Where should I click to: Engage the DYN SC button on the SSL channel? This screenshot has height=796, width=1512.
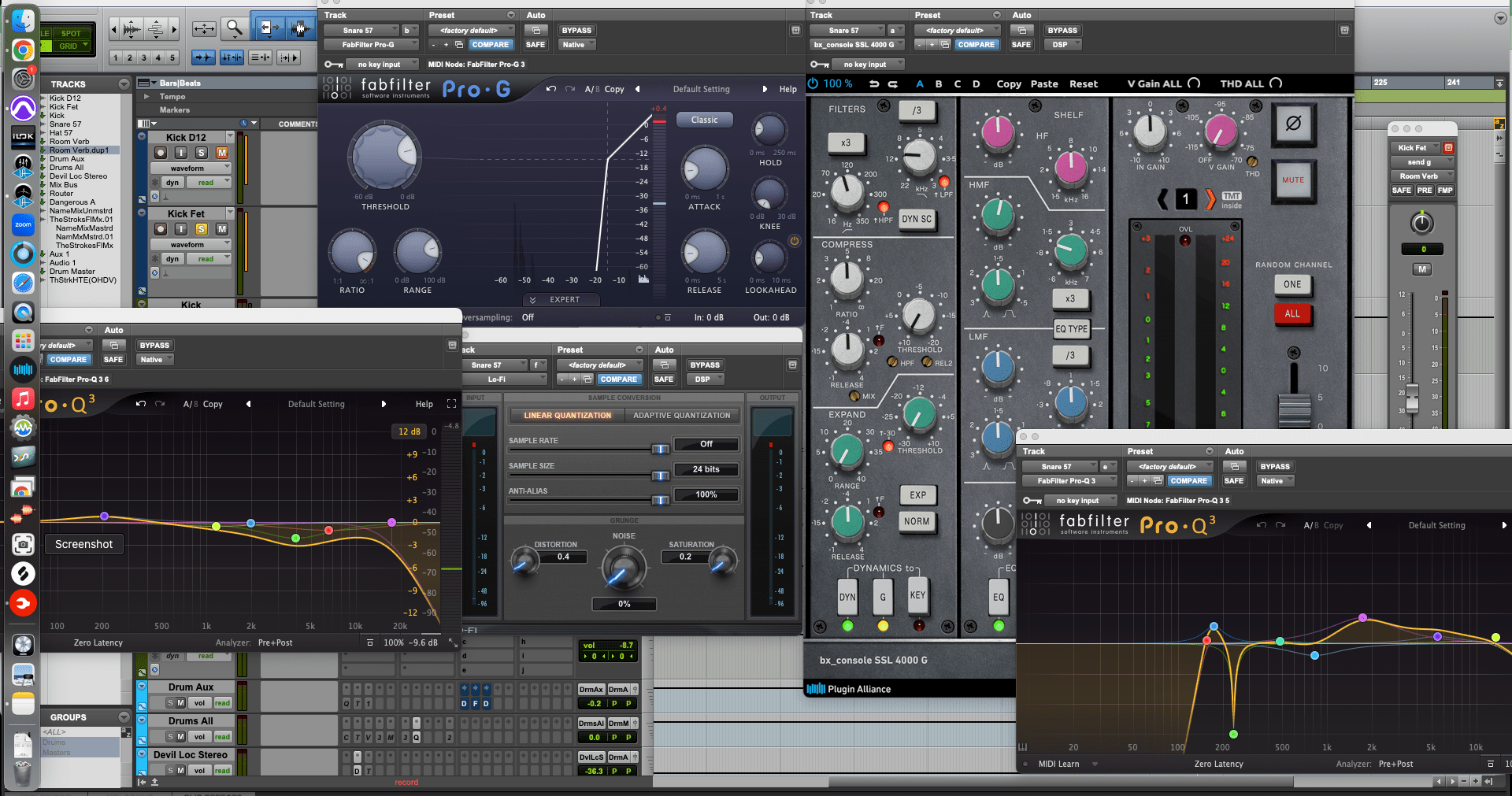coord(916,219)
